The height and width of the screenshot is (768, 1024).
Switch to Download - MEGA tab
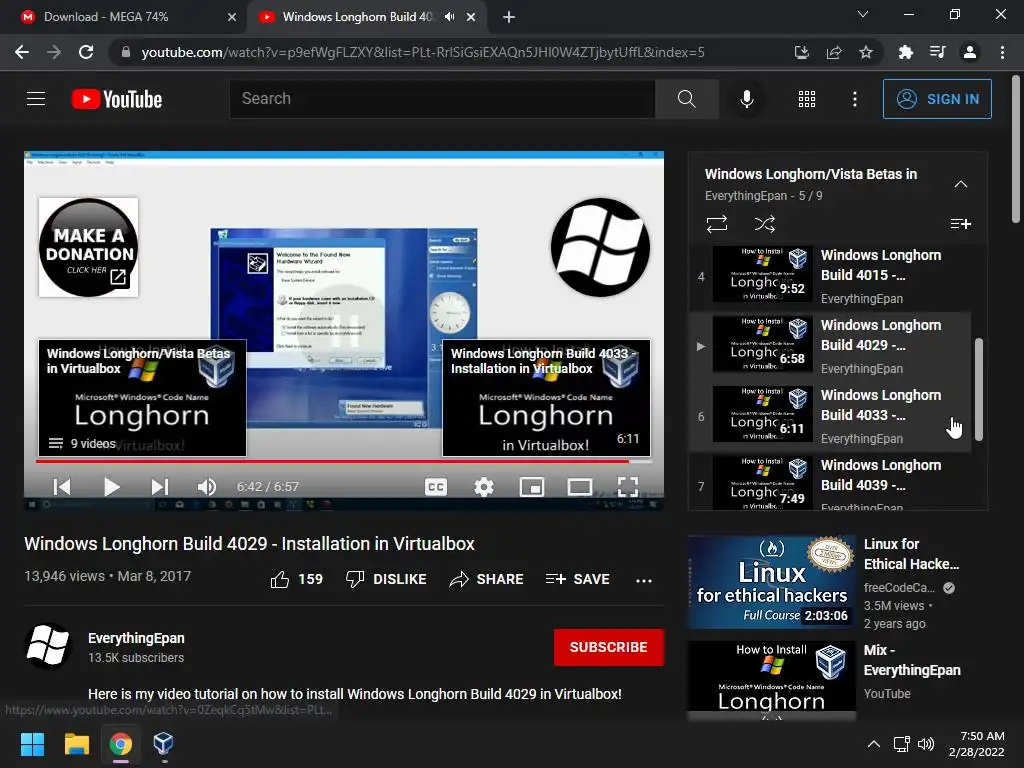pos(124,17)
